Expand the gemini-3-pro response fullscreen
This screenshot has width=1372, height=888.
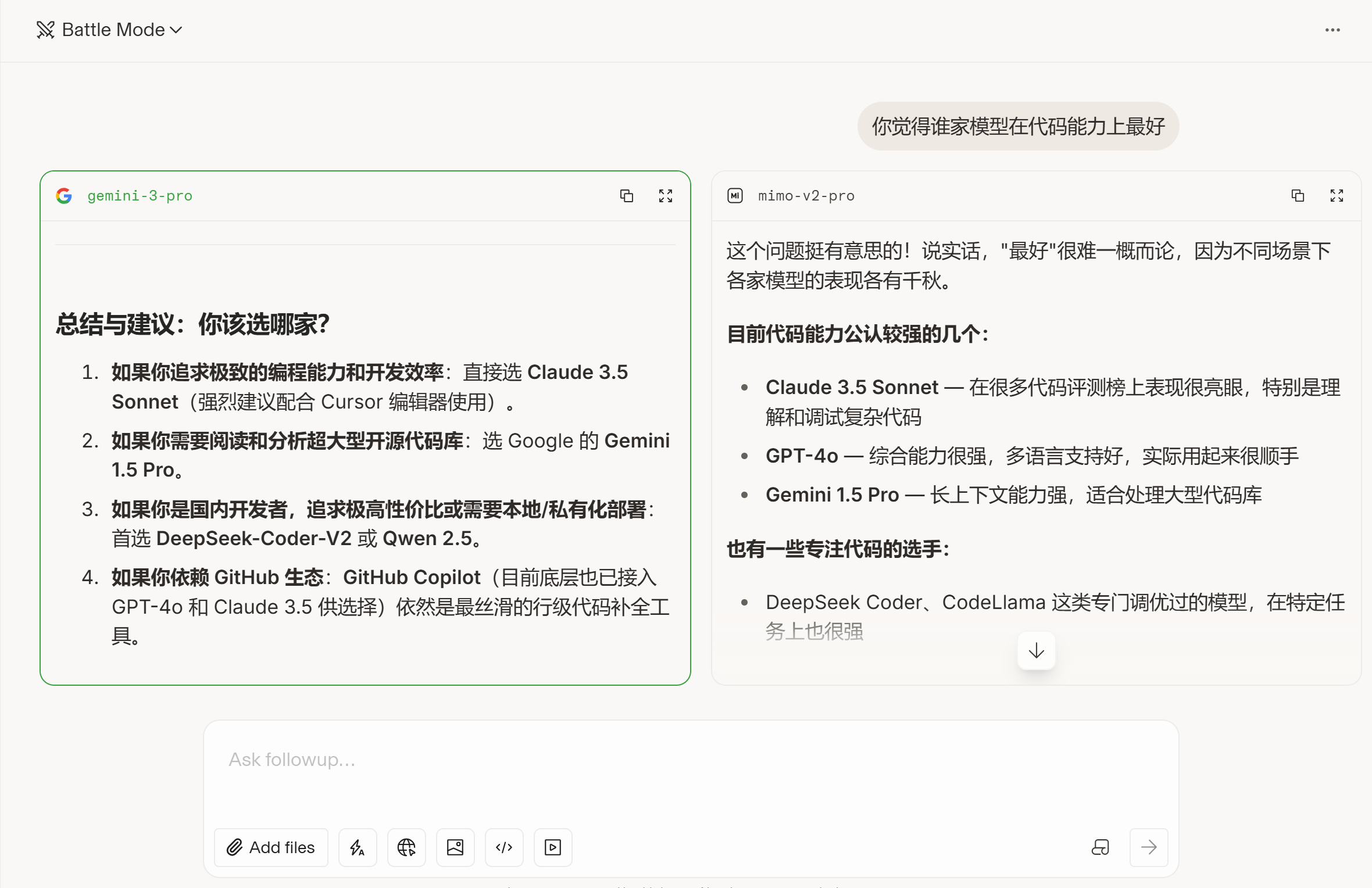(666, 196)
